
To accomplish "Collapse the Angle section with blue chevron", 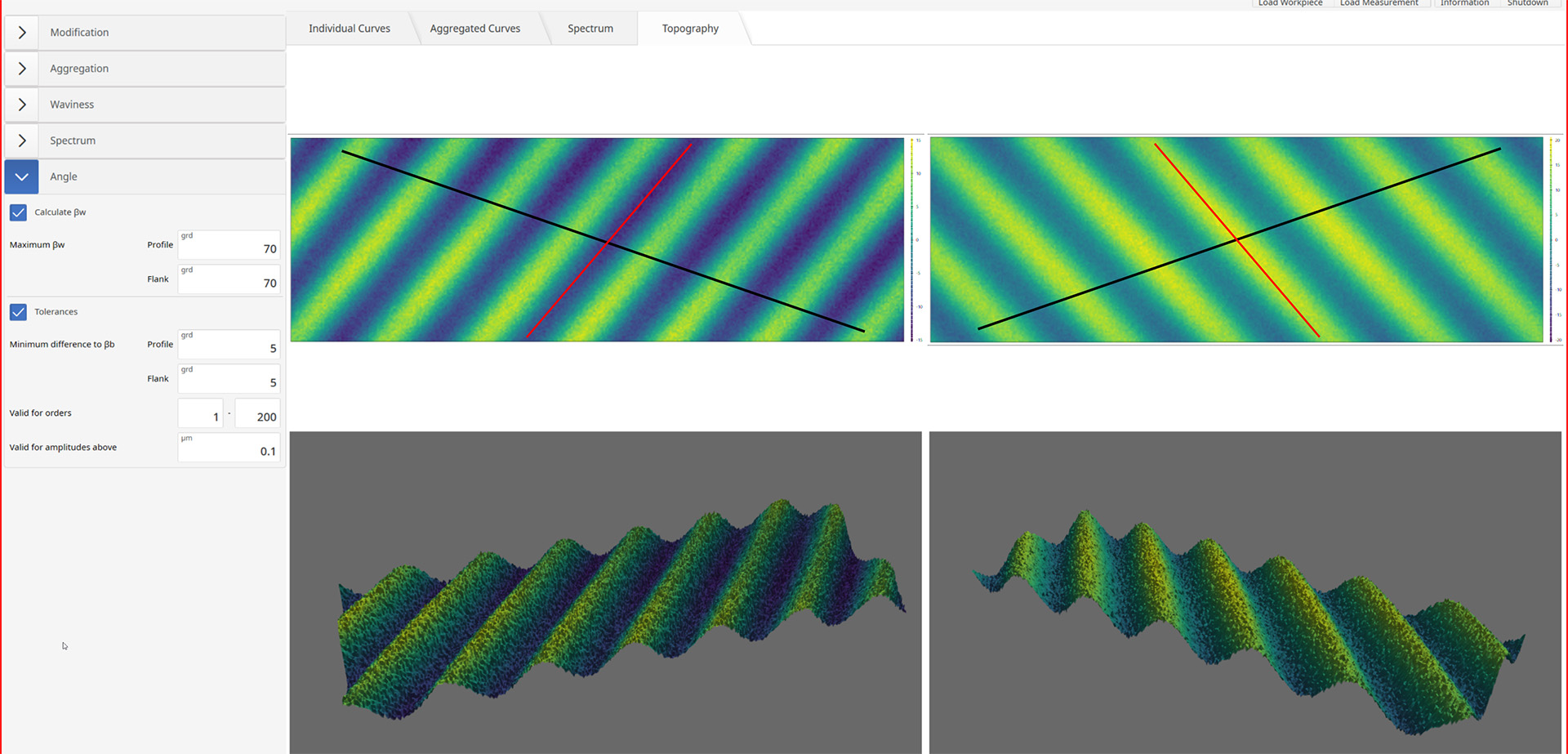I will click(x=22, y=176).
